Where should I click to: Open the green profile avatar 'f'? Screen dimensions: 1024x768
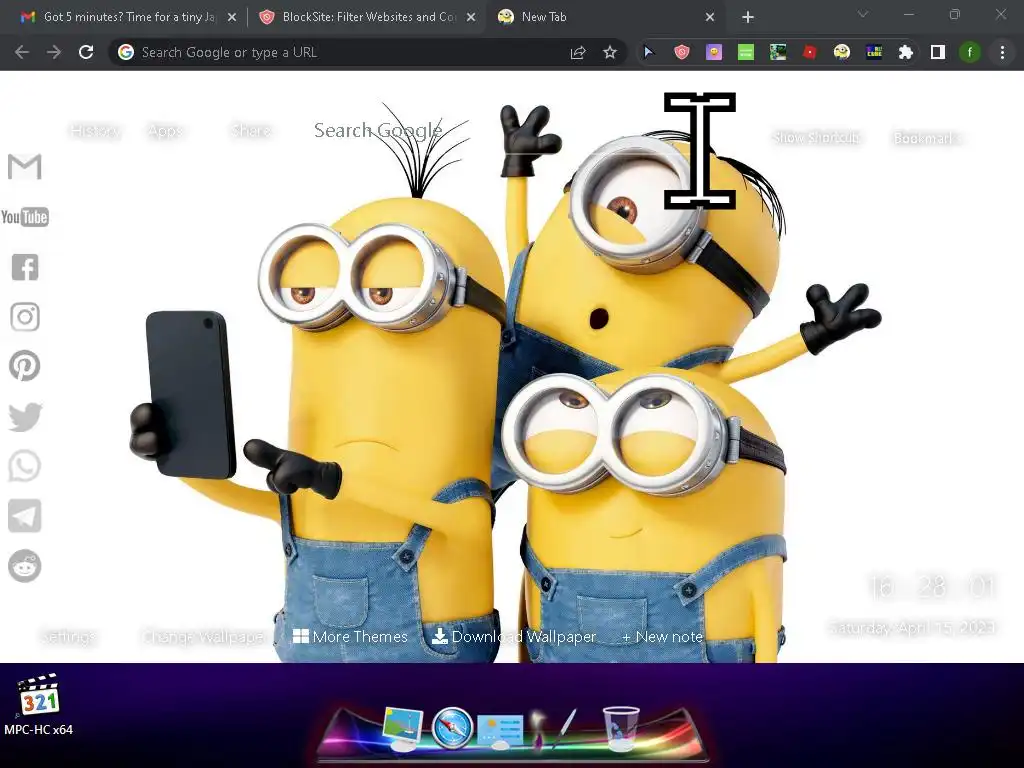(x=970, y=52)
